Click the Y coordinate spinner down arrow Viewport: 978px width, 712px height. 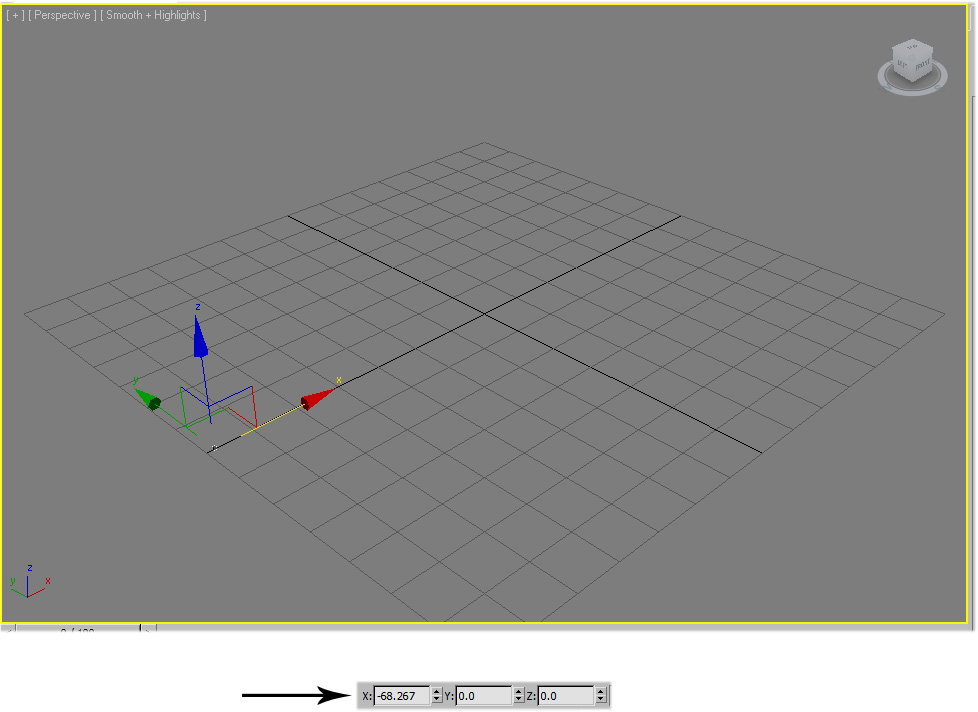pyautogui.click(x=518, y=700)
